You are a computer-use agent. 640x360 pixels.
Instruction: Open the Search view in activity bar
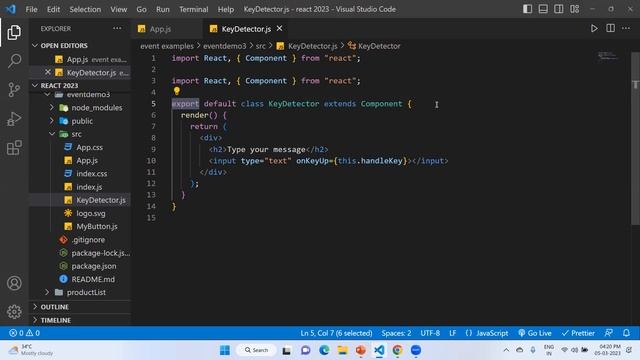coord(14,61)
